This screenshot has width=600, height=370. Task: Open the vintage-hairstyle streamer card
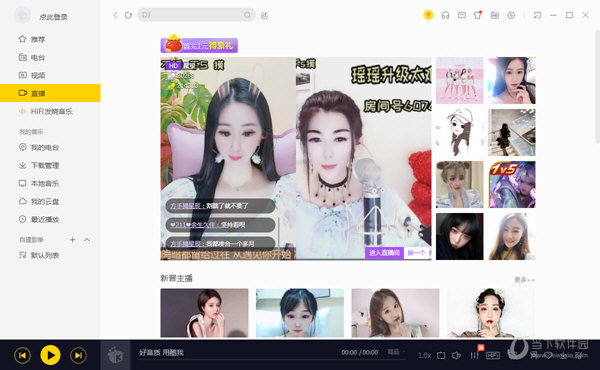click(491, 313)
